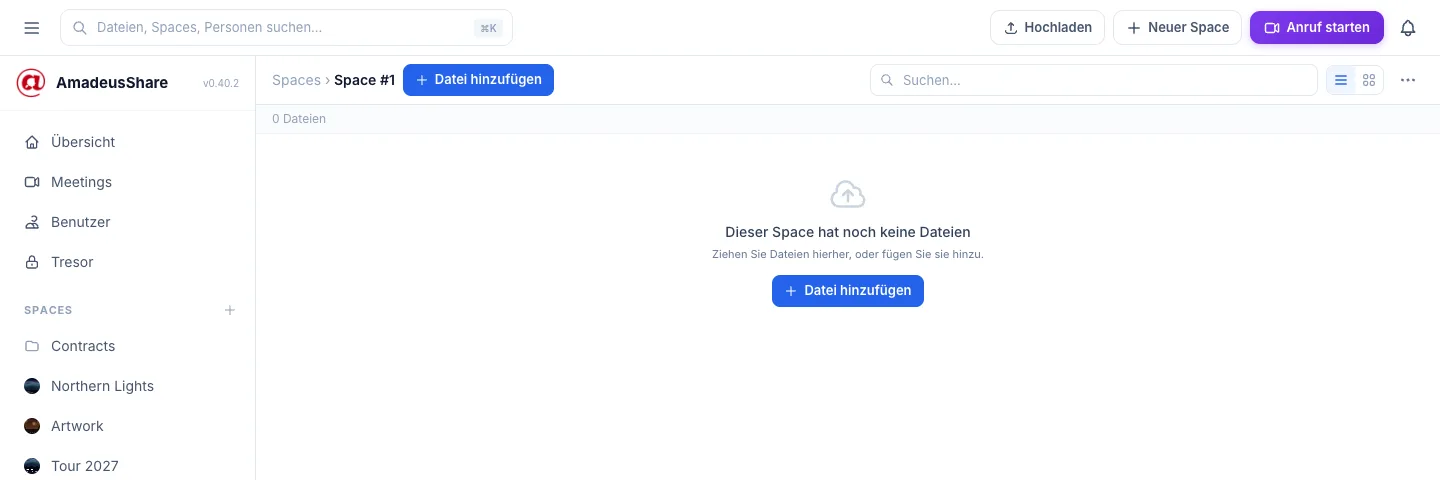Click the notification bell icon
This screenshot has height=480, width=1440.
pos(1408,28)
